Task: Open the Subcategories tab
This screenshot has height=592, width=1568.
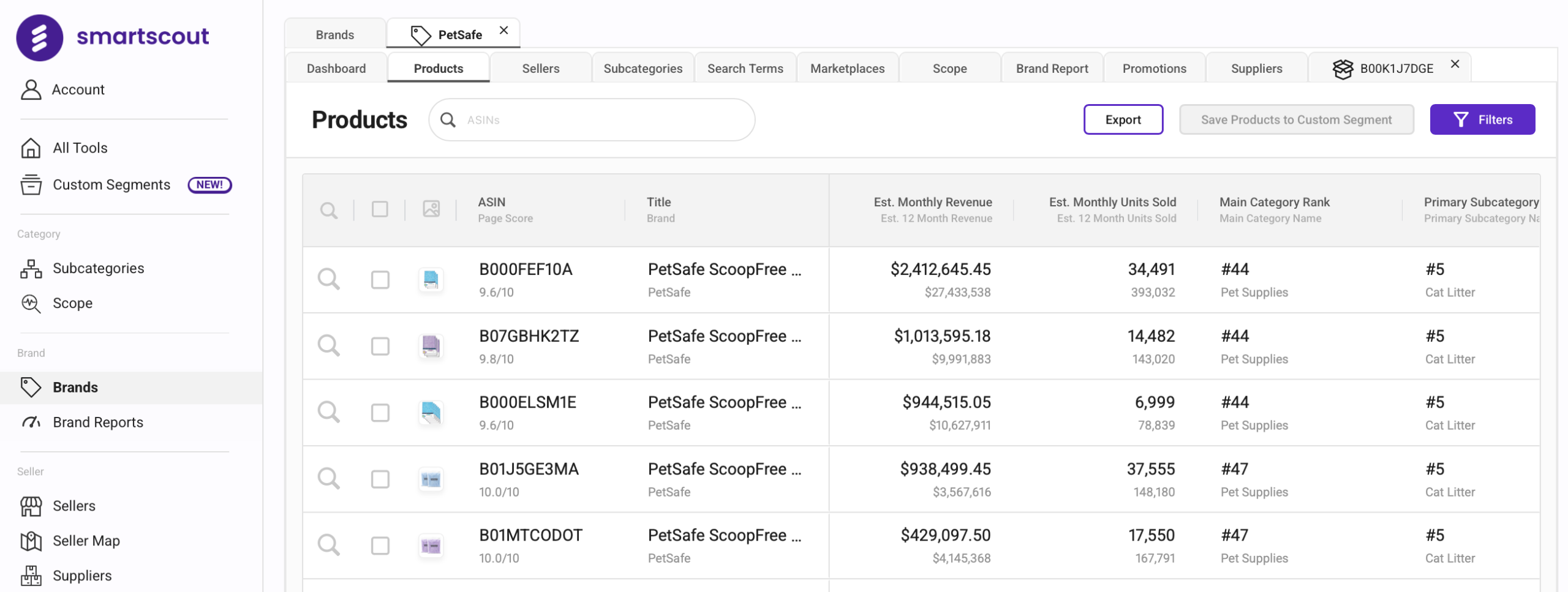Action: click(643, 69)
